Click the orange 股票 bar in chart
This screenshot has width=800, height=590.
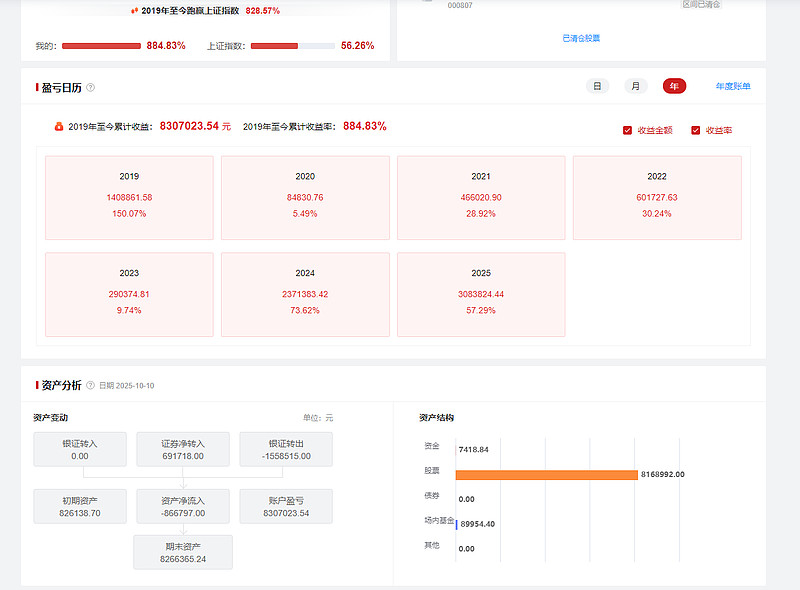coord(546,474)
